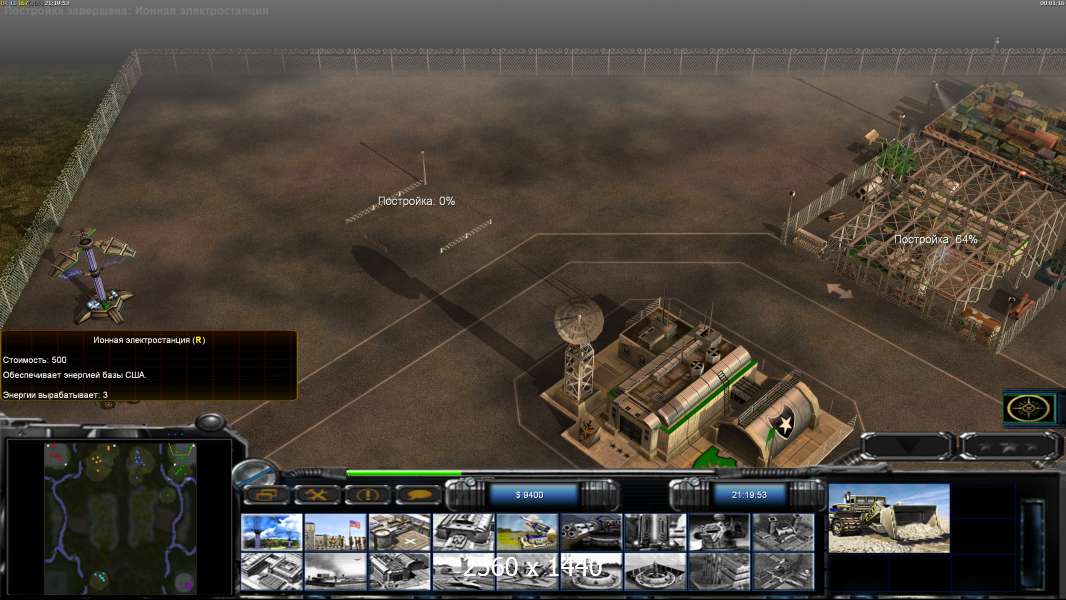Open the General's powers compass icon
This screenshot has width=1066, height=600.
[x=1029, y=408]
